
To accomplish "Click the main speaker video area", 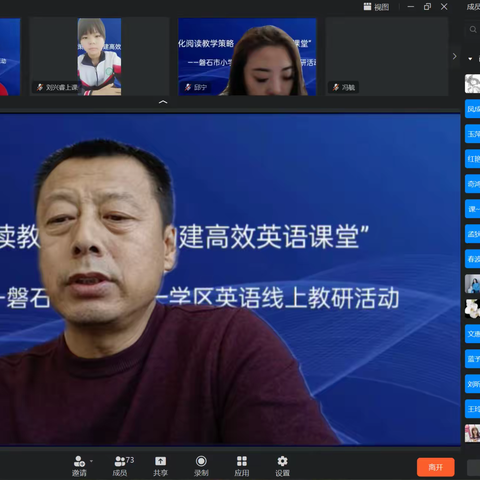I will (230, 279).
